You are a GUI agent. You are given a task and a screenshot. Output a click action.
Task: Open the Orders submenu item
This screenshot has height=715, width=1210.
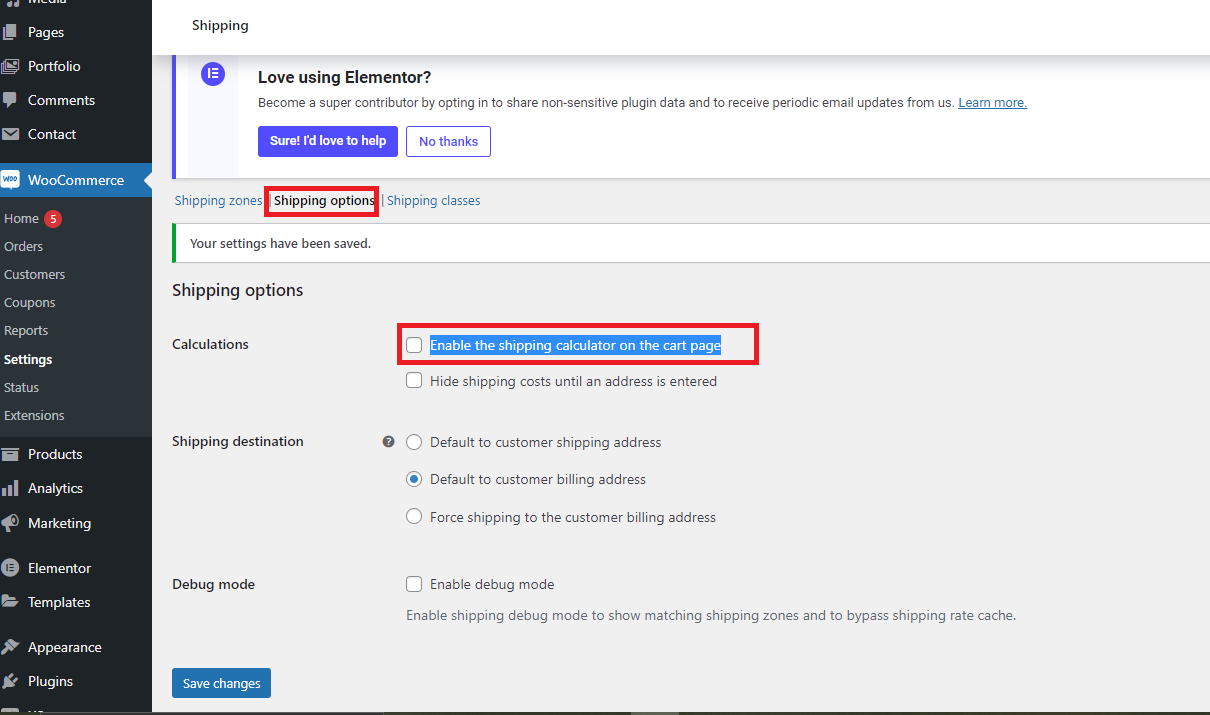pyautogui.click(x=23, y=246)
